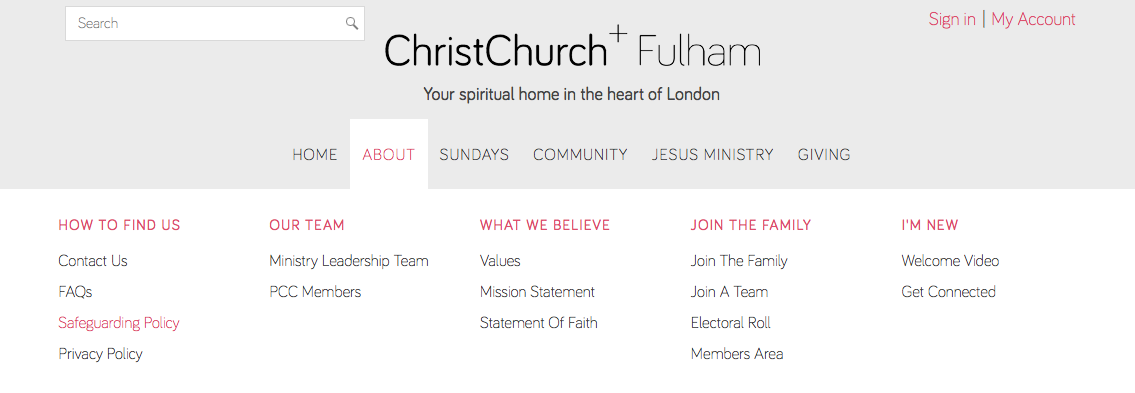Viewport: 1135px width, 393px height.
Task: View the Ministry Leadership Team page
Action: pos(349,261)
